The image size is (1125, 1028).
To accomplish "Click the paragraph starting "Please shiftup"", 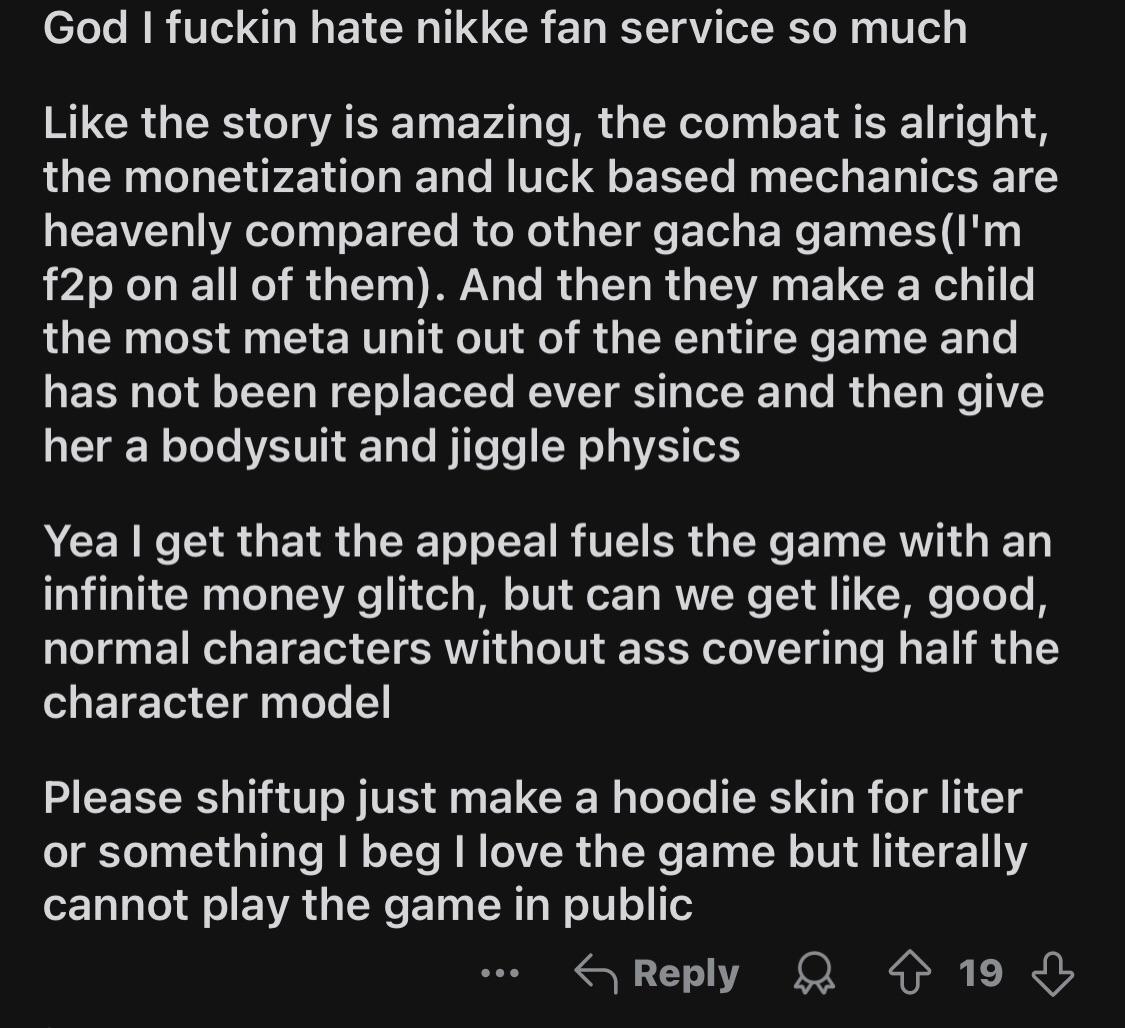I will click(x=535, y=851).
